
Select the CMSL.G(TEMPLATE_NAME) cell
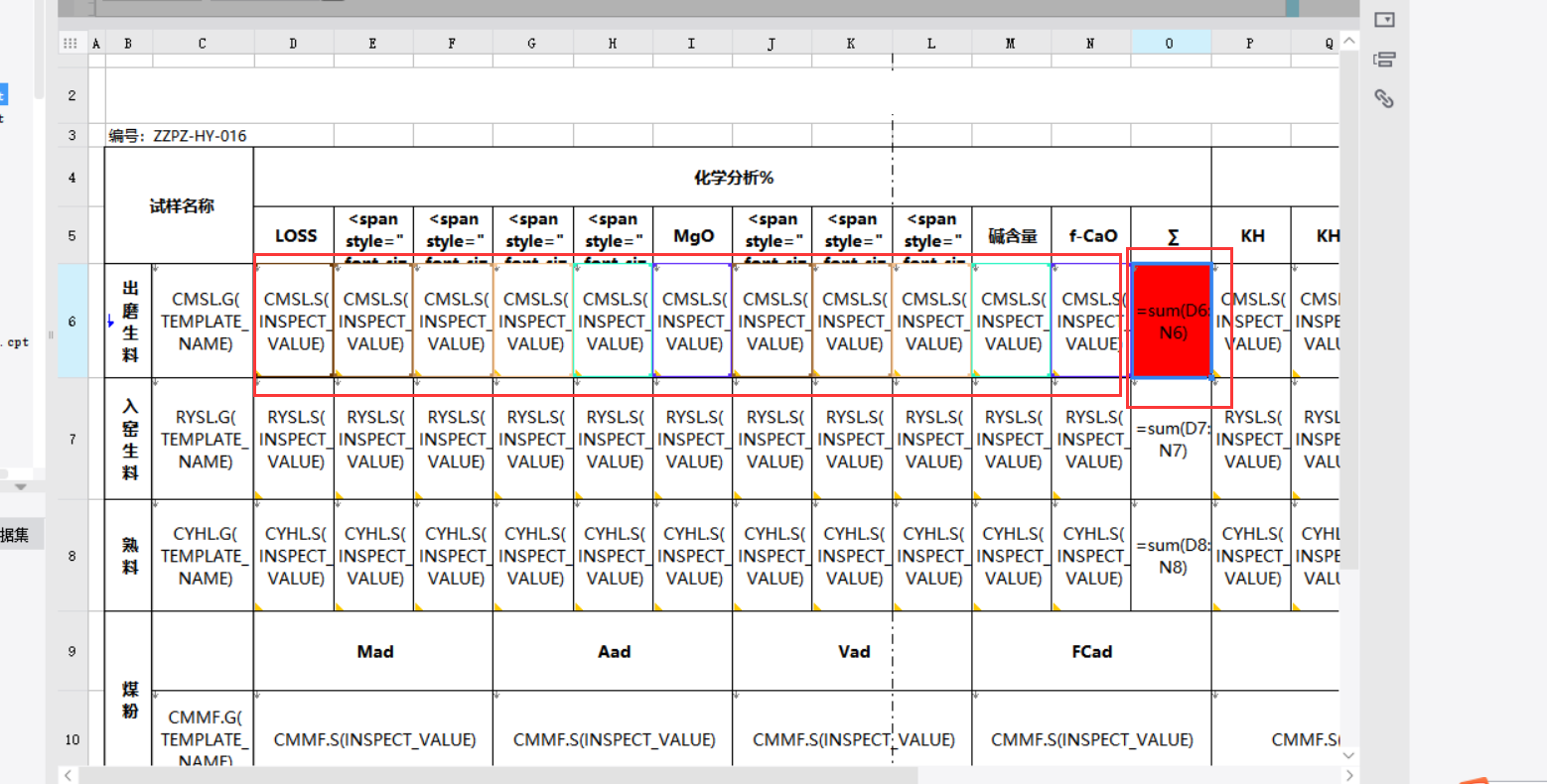[x=204, y=321]
